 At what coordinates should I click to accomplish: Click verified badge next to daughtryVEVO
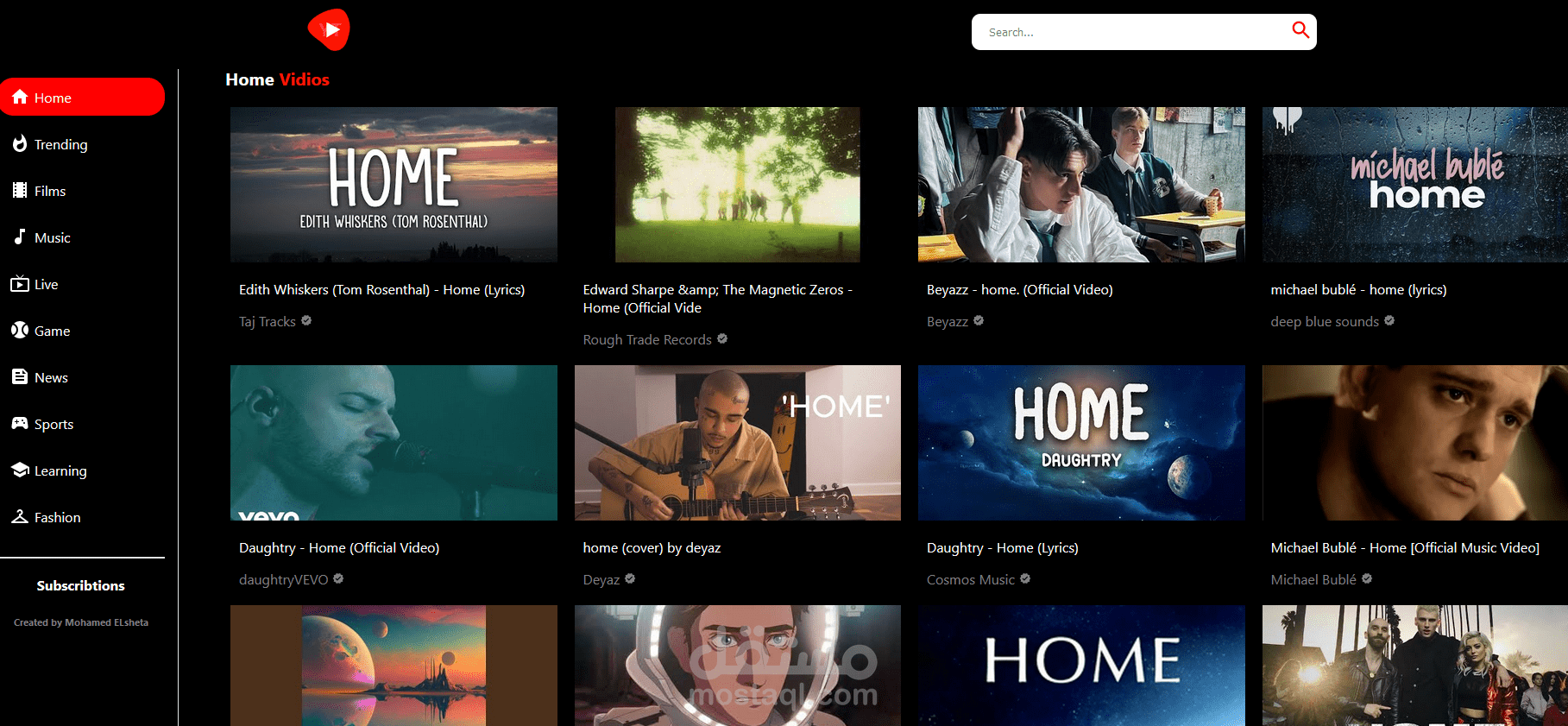coord(338,578)
